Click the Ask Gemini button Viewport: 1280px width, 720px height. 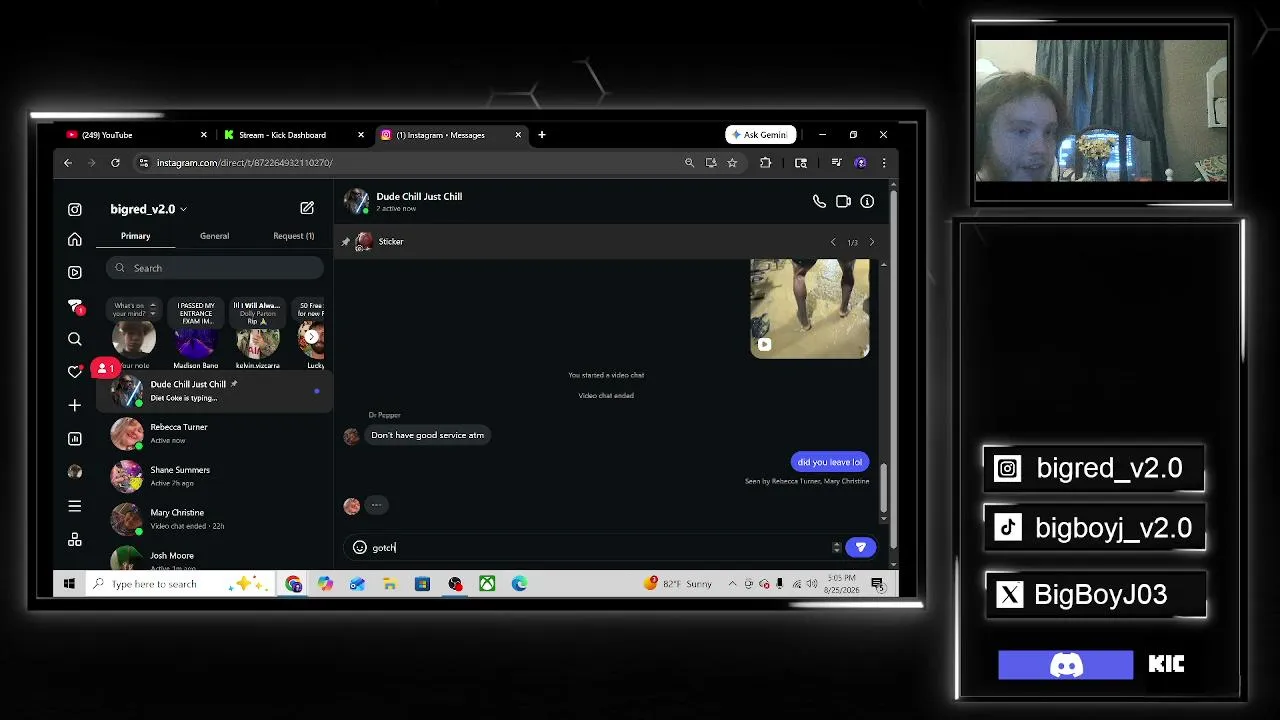tap(761, 135)
